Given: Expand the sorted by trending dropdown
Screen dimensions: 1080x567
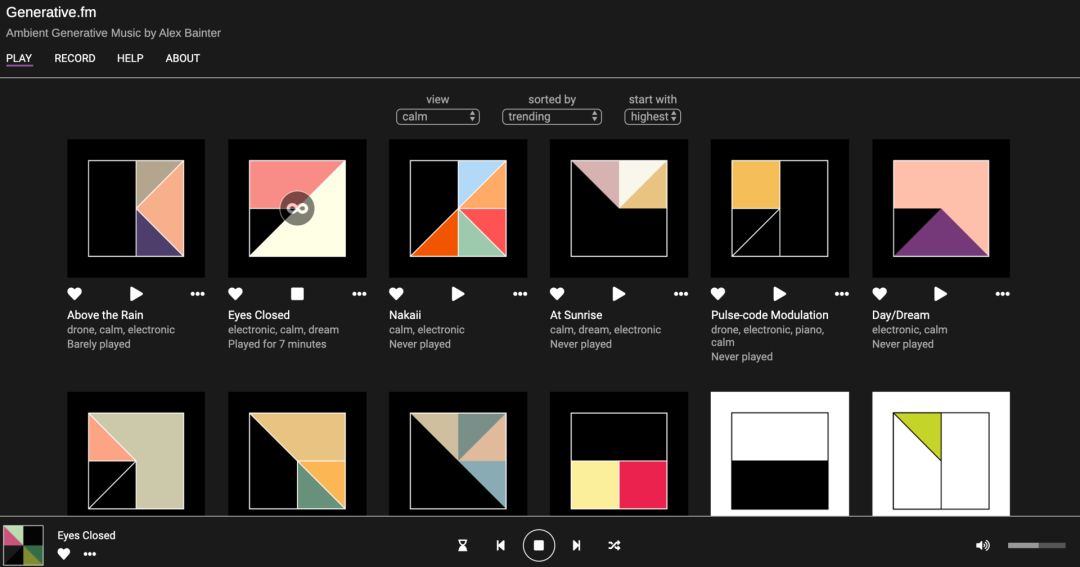Looking at the screenshot, I should click(x=552, y=117).
